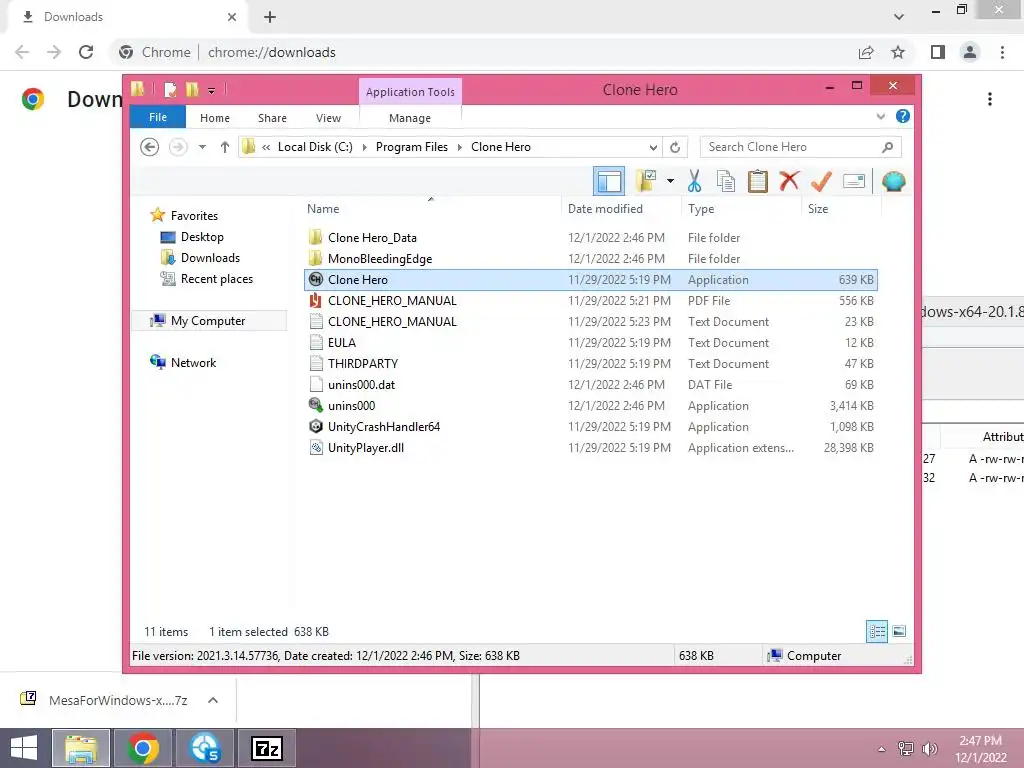The height and width of the screenshot is (768, 1024).
Task: Click the red X Delete icon
Action: (789, 180)
